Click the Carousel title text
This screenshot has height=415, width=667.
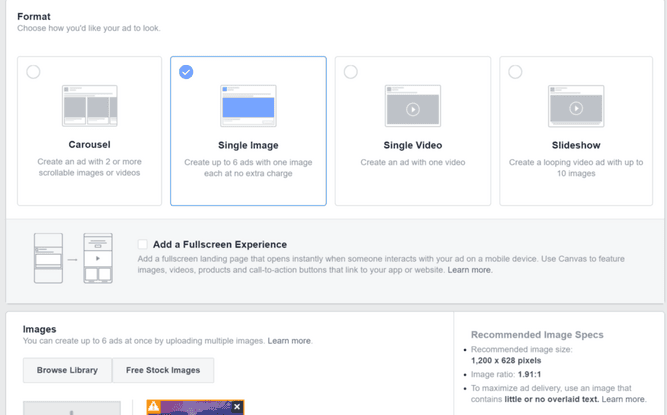pos(89,145)
